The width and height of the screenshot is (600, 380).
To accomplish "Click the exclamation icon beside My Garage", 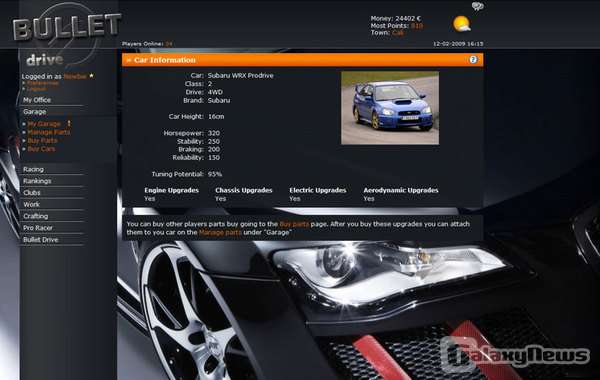I will coord(69,123).
